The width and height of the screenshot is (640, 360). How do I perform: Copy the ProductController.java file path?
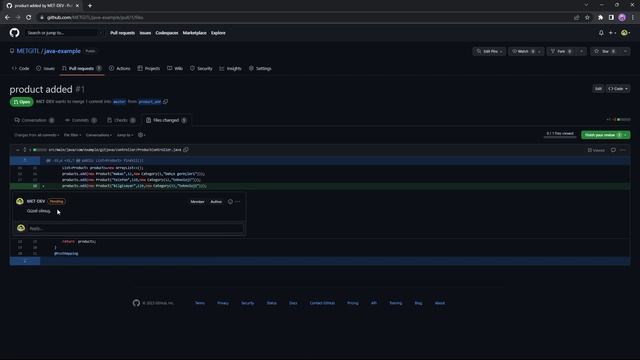(x=186, y=150)
